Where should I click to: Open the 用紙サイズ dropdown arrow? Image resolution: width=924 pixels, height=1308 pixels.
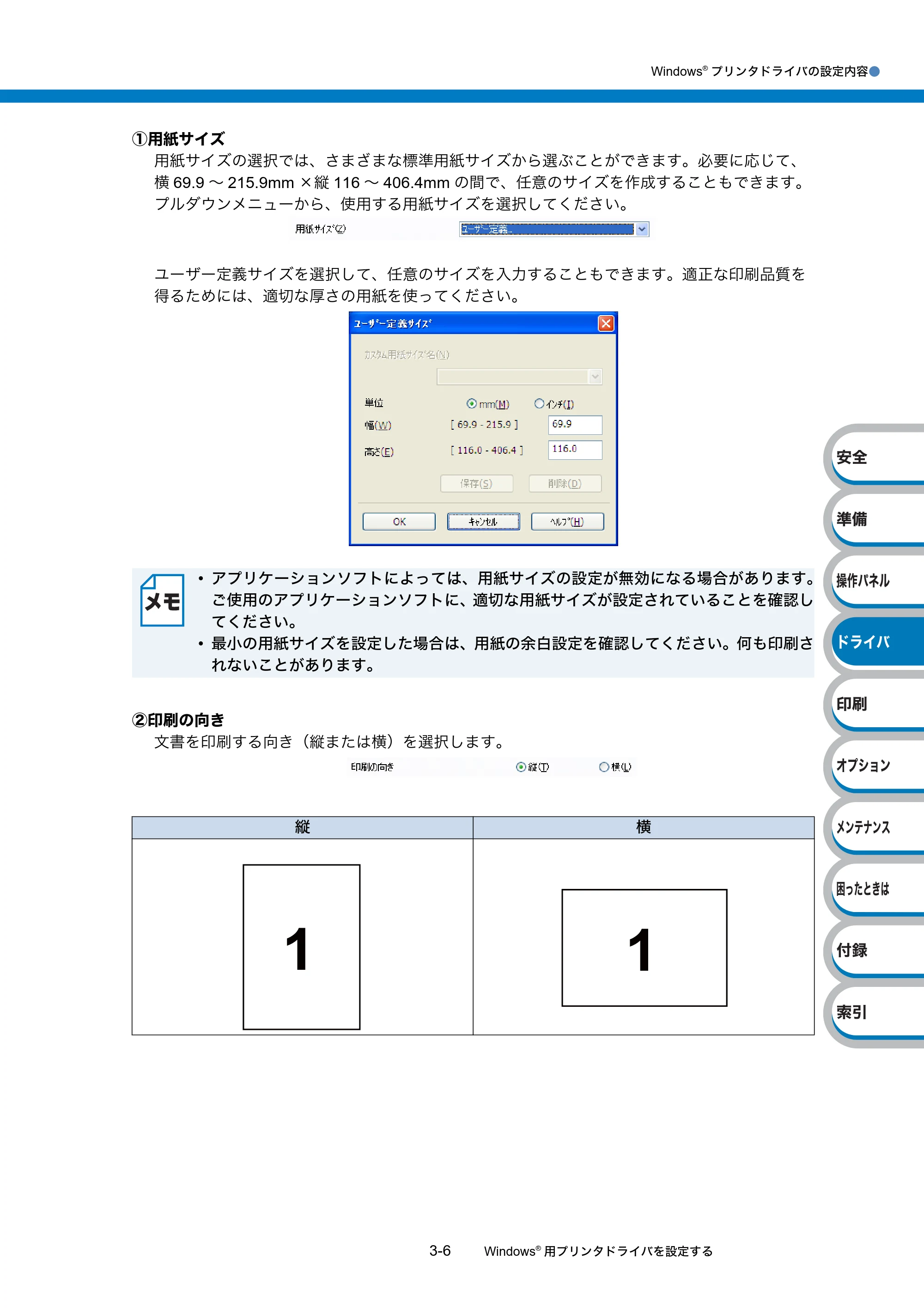642,229
